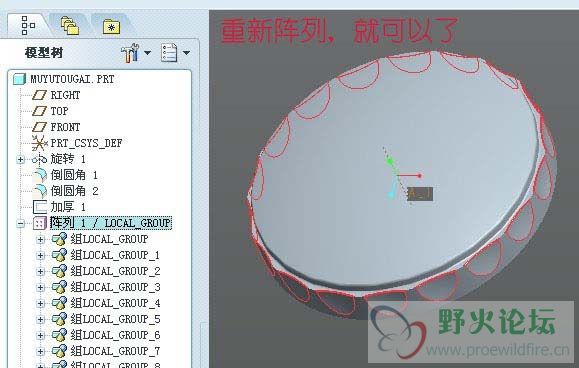Select the MUYUTOUGAI.PRT part icon
Screen dimensions: 579x368
tap(19, 79)
